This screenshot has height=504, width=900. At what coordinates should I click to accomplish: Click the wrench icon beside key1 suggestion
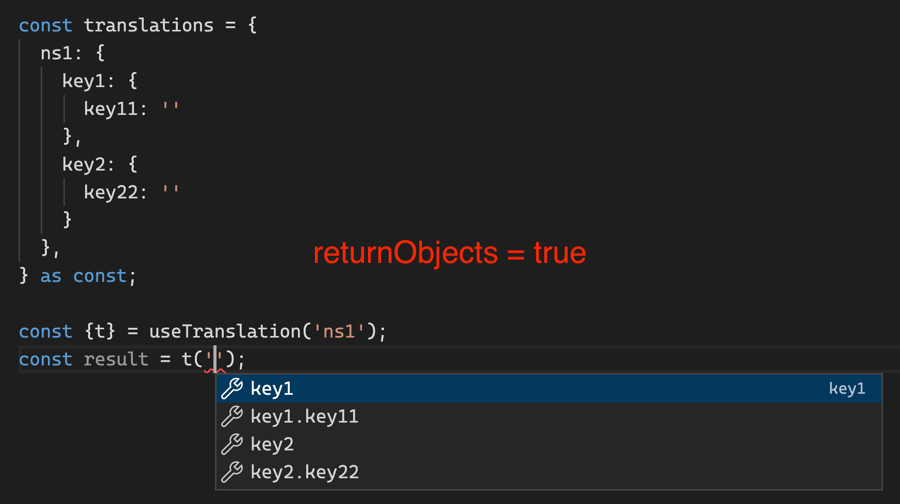(232, 389)
